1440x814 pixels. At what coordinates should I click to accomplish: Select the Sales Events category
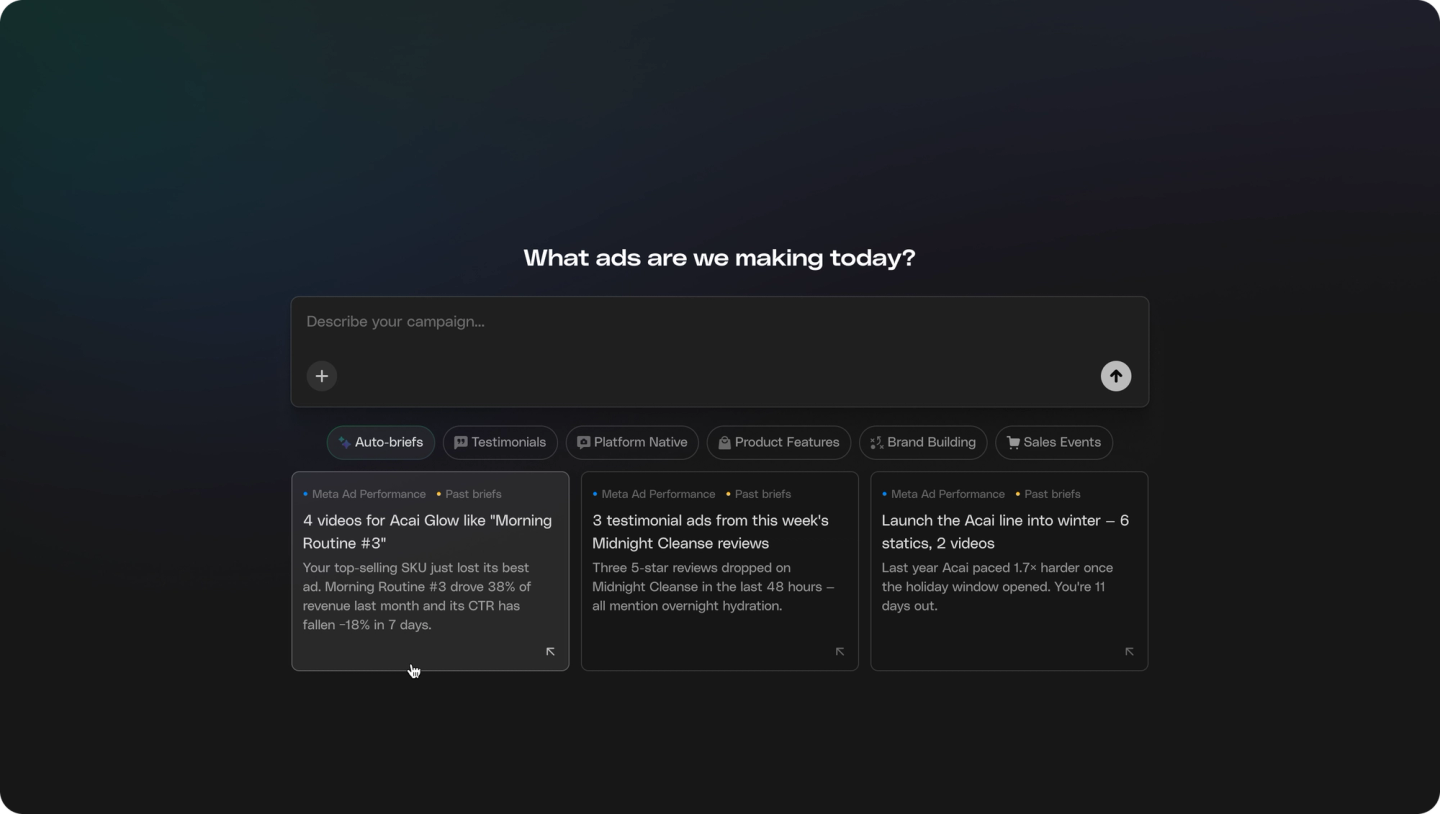pyautogui.click(x=1054, y=442)
